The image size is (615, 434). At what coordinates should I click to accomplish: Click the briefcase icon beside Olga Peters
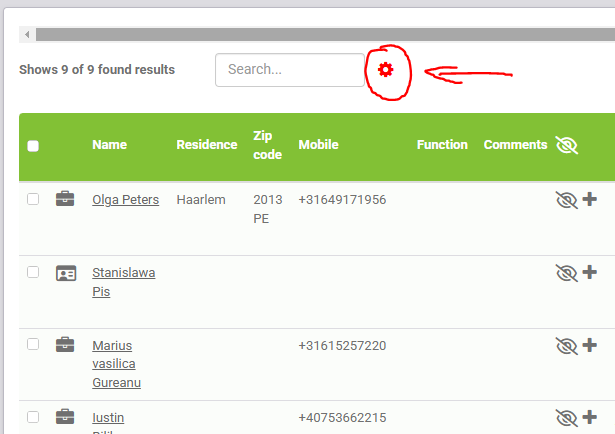(65, 199)
